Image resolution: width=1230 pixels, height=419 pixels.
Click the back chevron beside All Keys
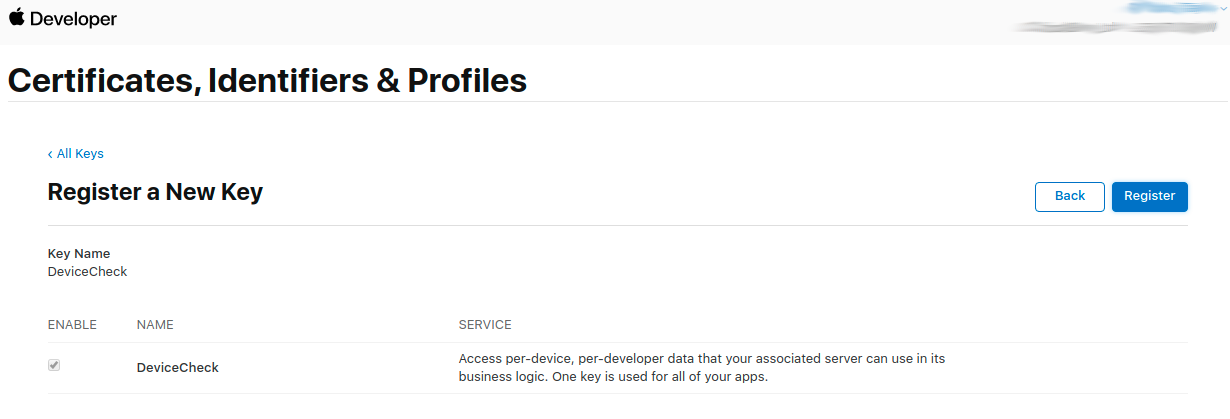click(x=50, y=154)
